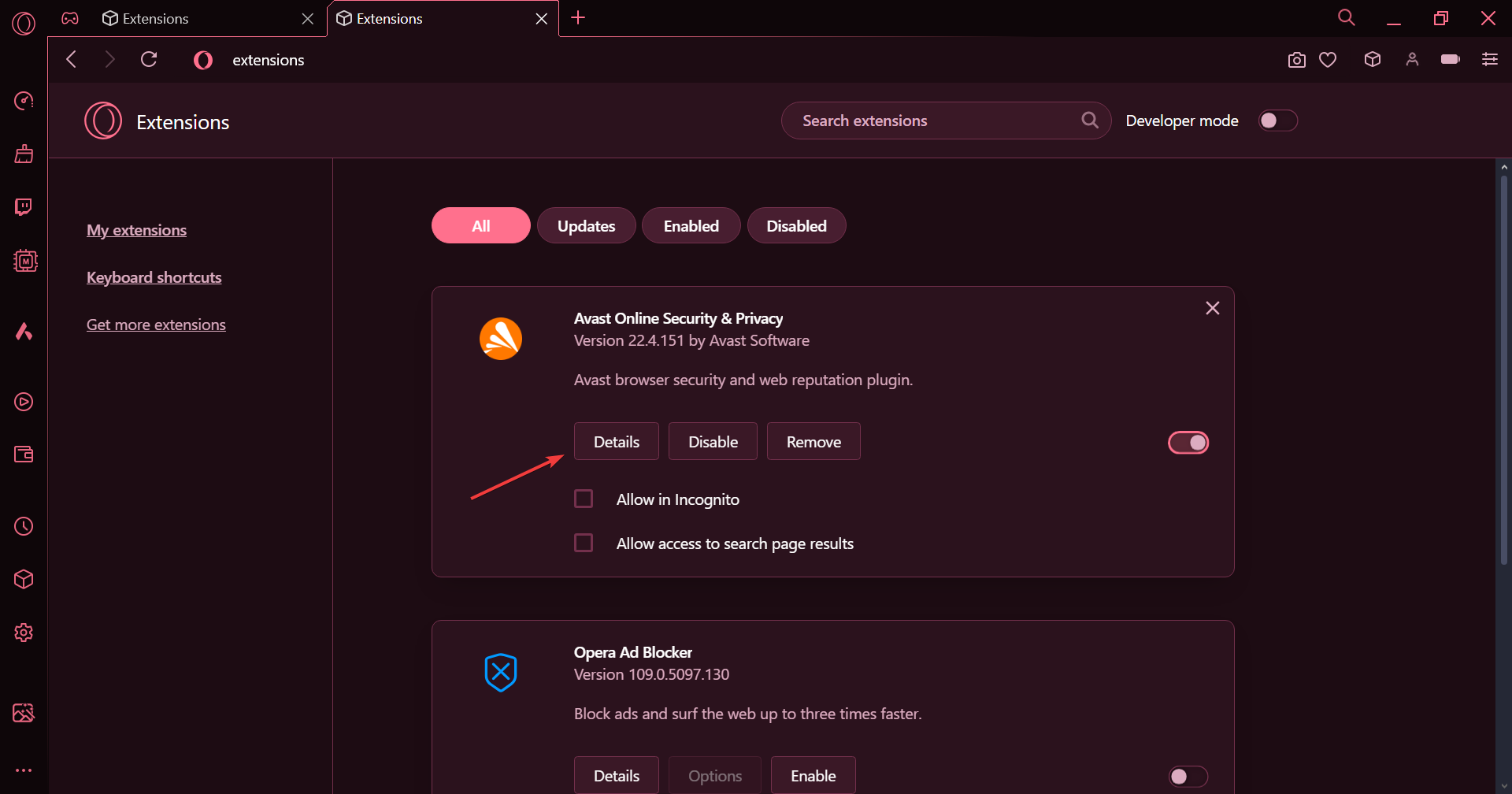Click the Opera logo beside the Extensions heading
The height and width of the screenshot is (794, 1512).
coord(103,121)
